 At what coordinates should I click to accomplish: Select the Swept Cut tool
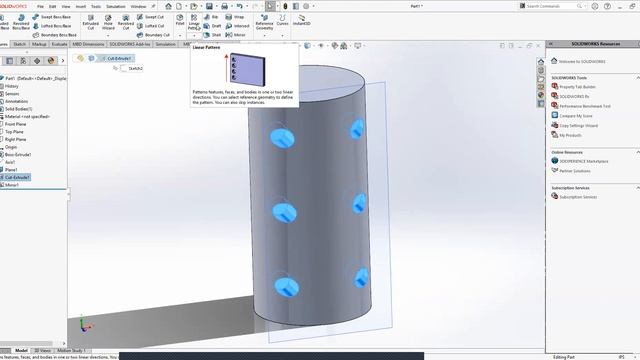(150, 17)
